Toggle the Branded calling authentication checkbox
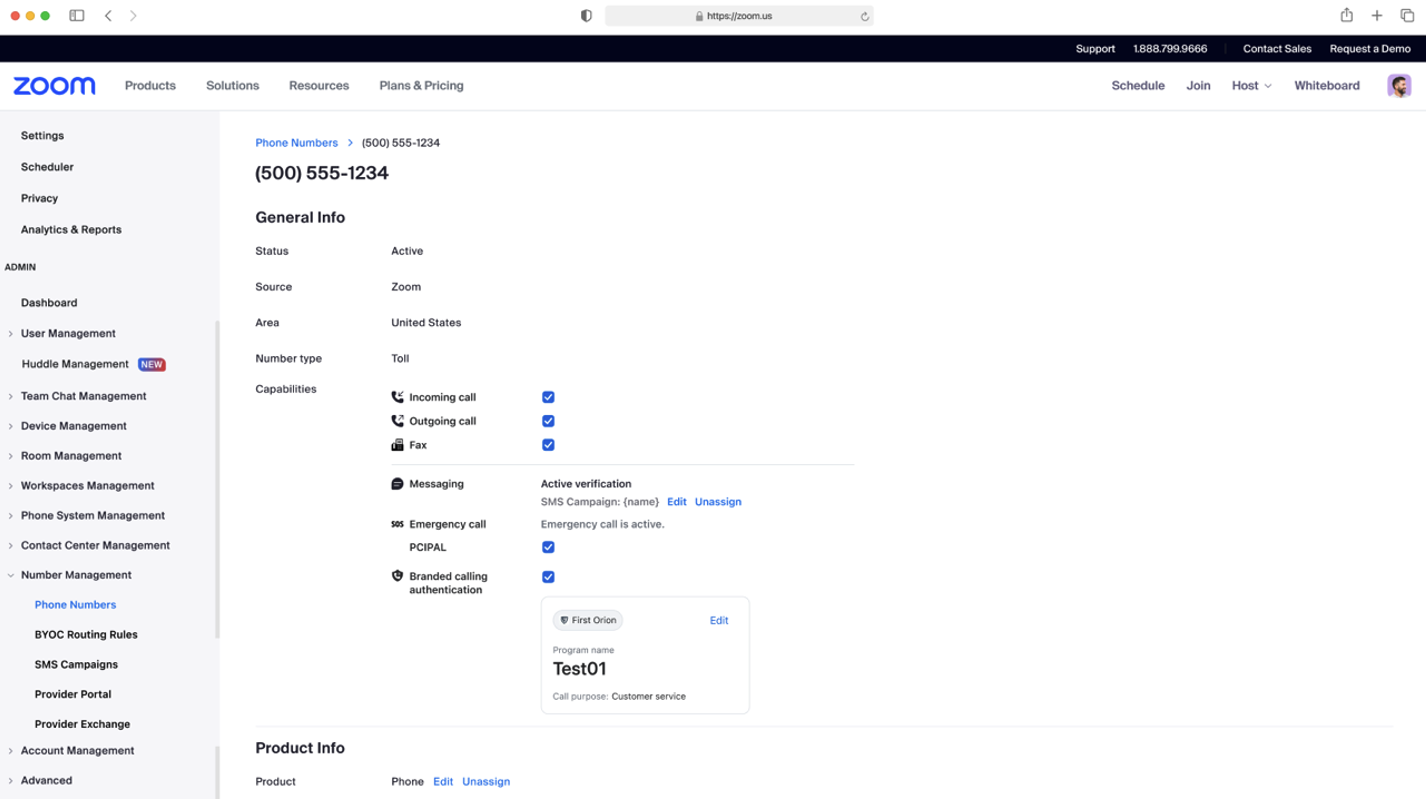The height and width of the screenshot is (799, 1426). coord(548,577)
